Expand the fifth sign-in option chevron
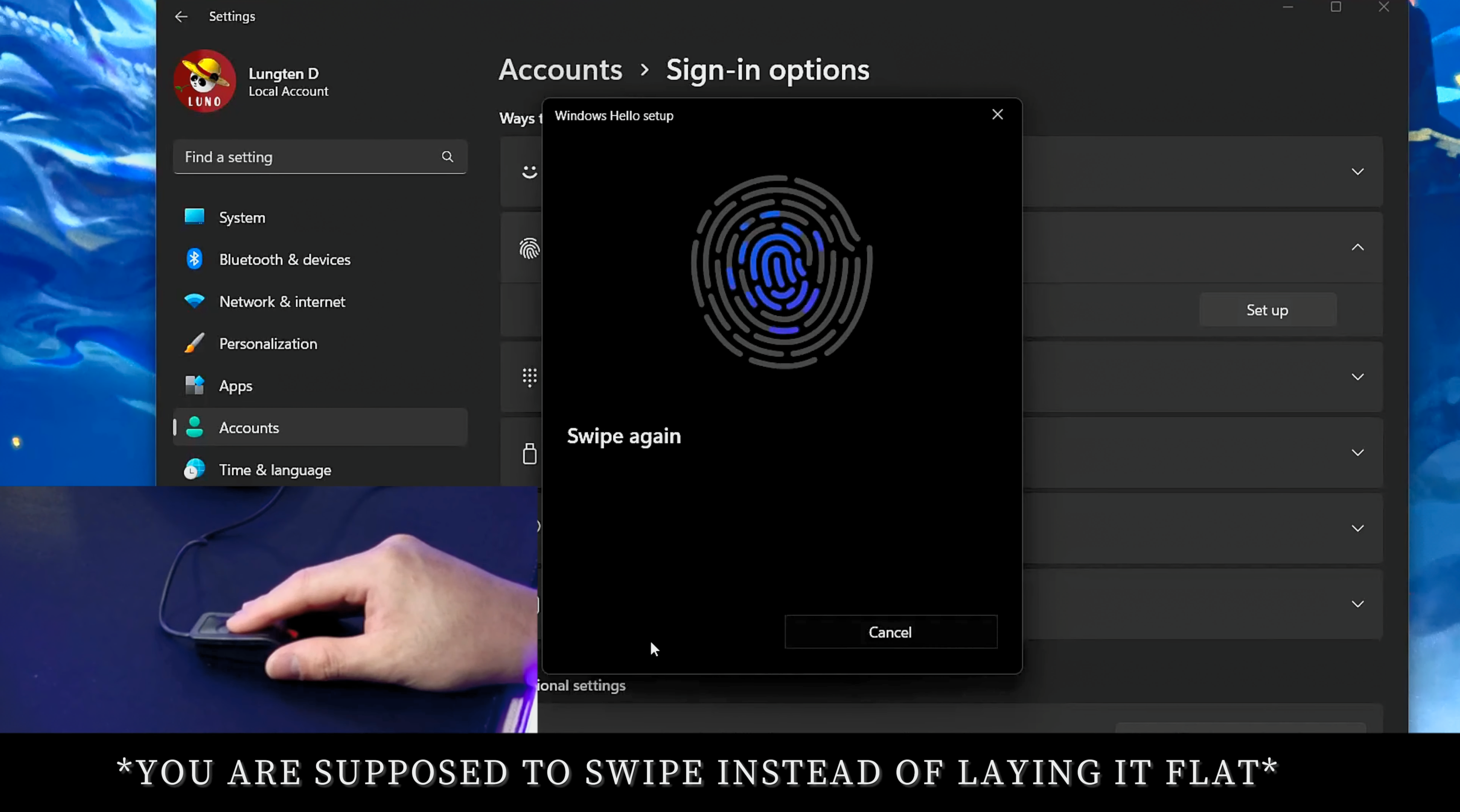 pos(1357,528)
